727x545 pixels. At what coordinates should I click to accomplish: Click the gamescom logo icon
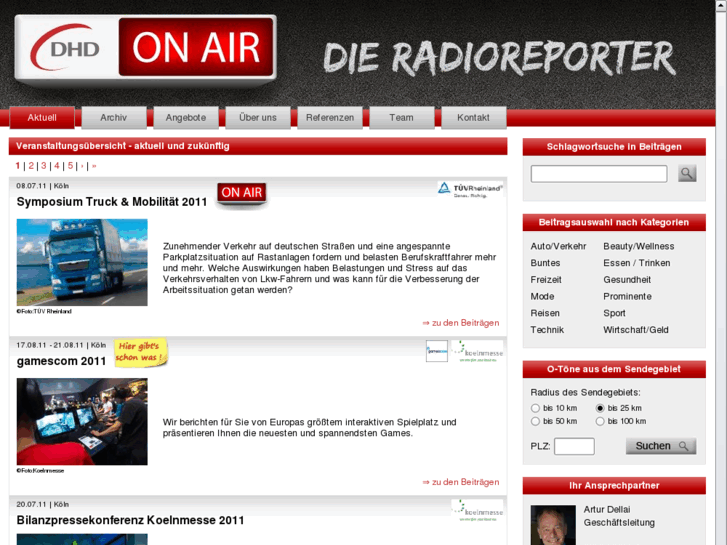tap(437, 351)
